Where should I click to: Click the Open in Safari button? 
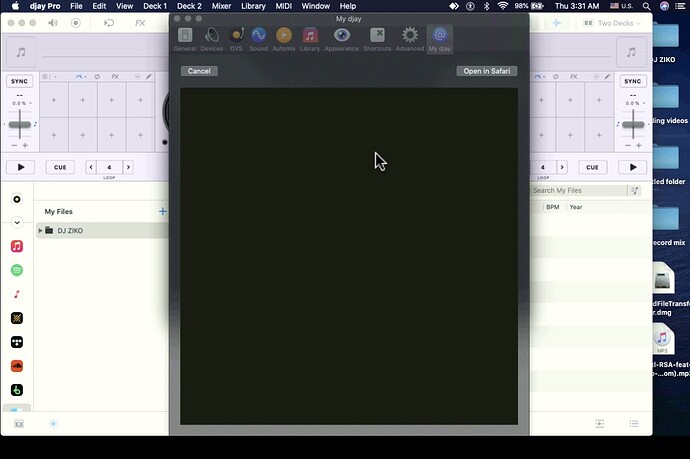pyautogui.click(x=487, y=71)
